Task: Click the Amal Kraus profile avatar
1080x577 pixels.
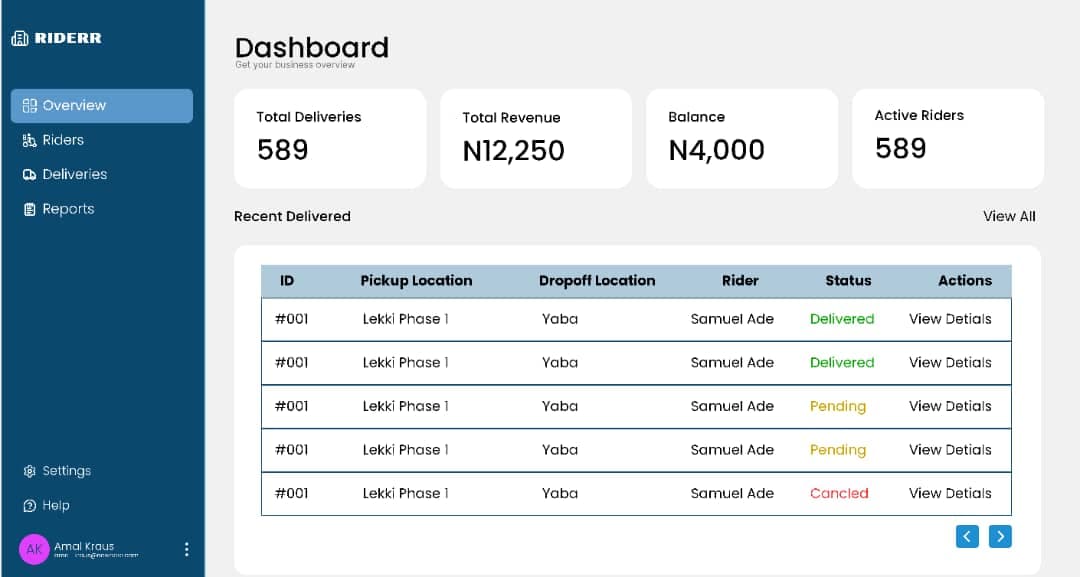Action: click(x=34, y=549)
